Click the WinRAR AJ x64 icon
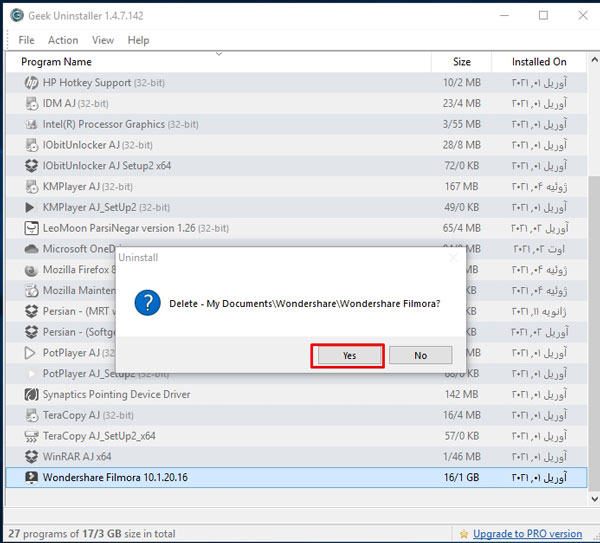This screenshot has height=543, width=600. point(31,457)
